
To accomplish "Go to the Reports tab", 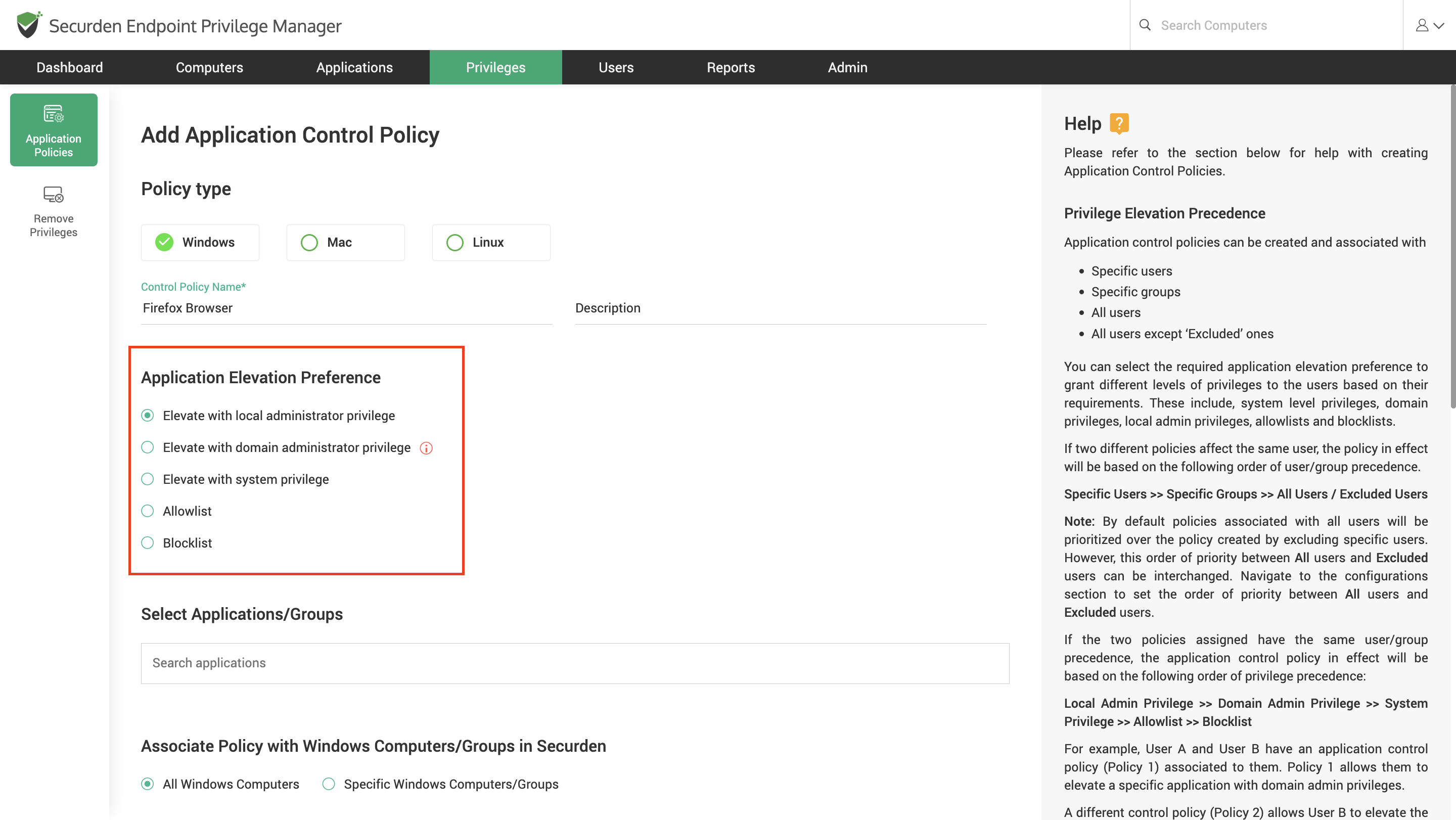I will 731,67.
